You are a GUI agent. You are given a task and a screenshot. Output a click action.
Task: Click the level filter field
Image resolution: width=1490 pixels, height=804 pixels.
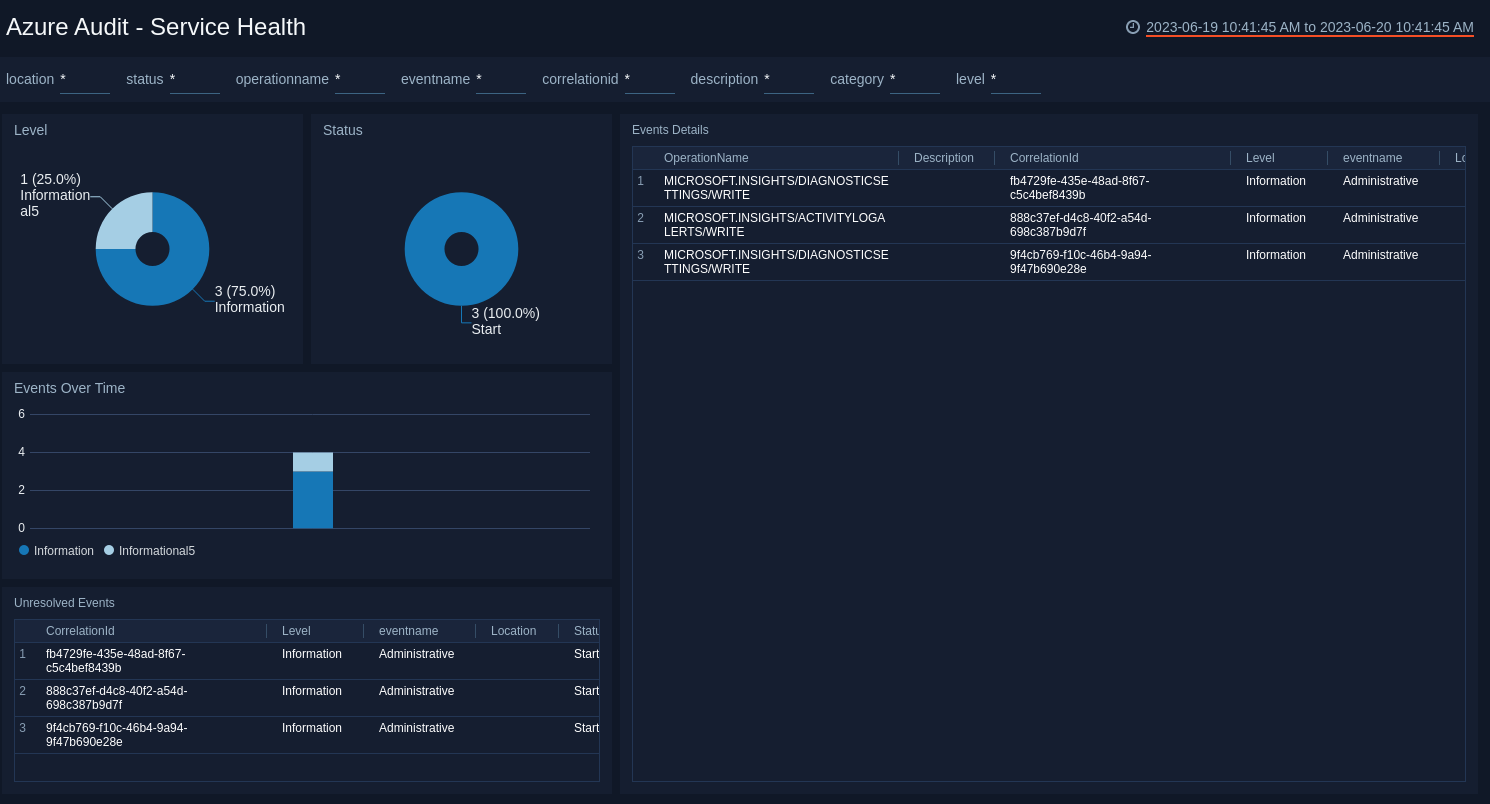pos(1016,79)
